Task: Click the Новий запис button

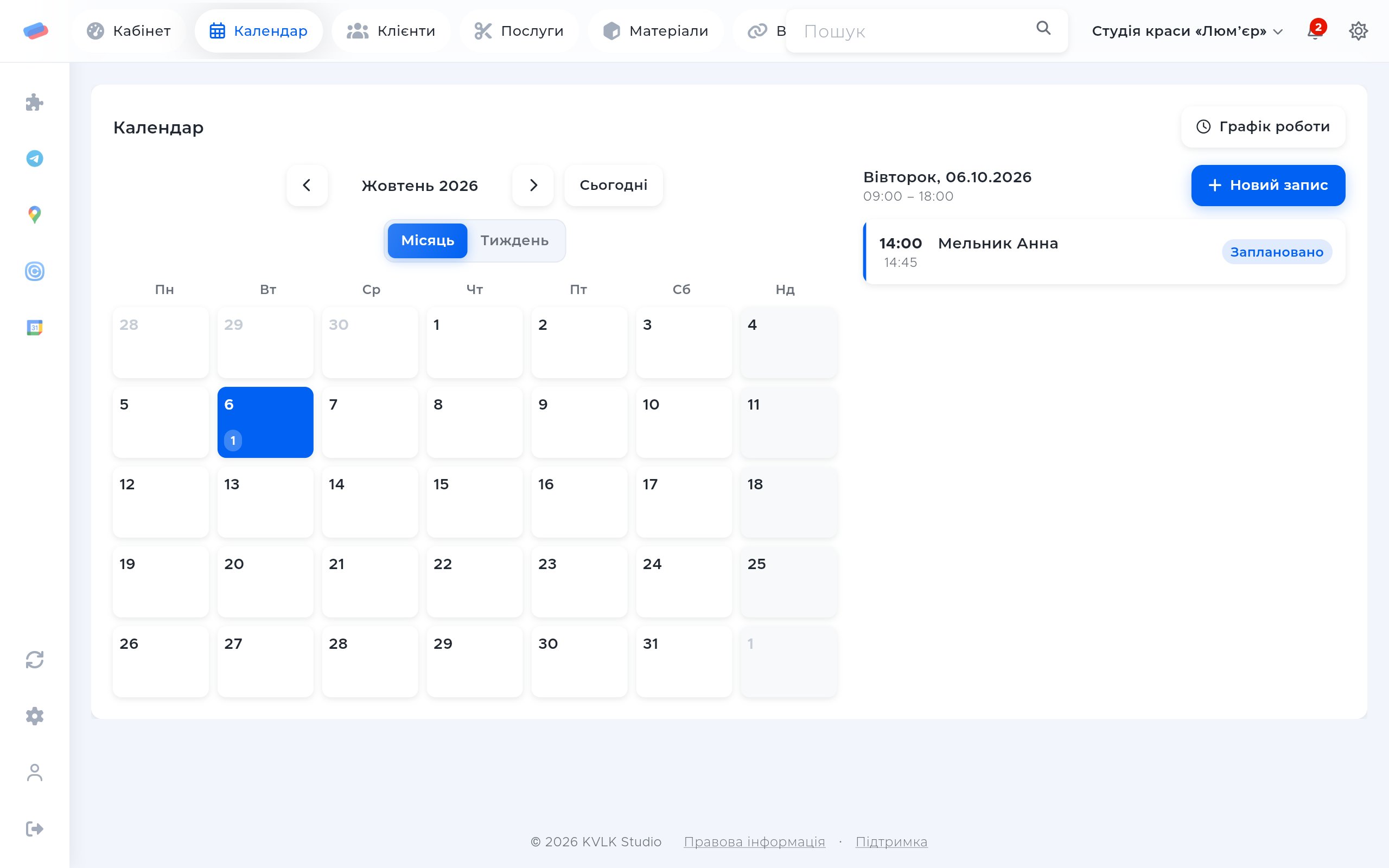Action: (x=1268, y=186)
